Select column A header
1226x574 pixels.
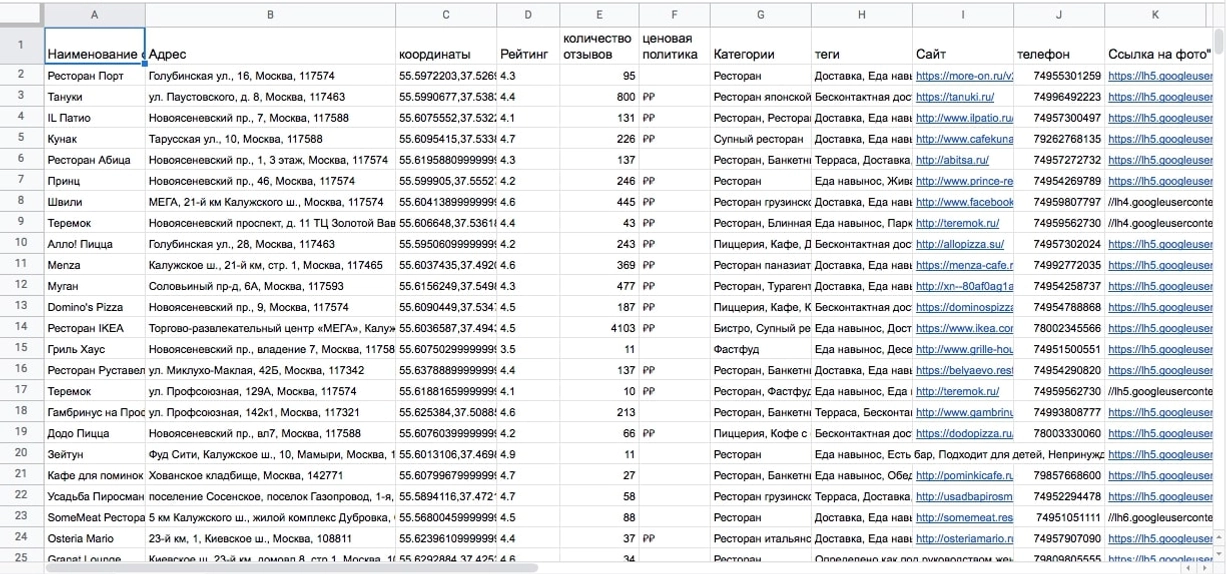(94, 14)
